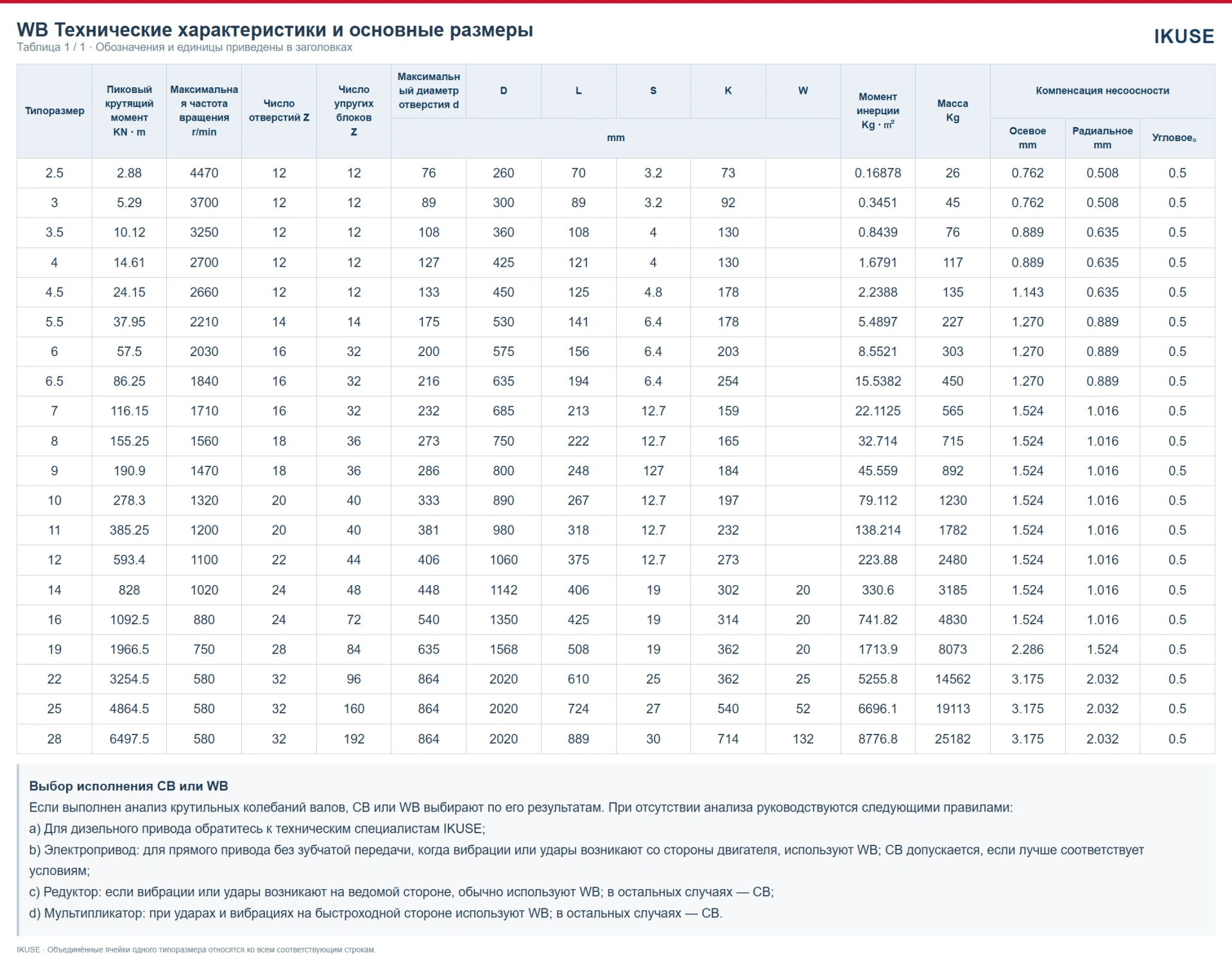Select the peak torque value 6497.5

click(129, 739)
